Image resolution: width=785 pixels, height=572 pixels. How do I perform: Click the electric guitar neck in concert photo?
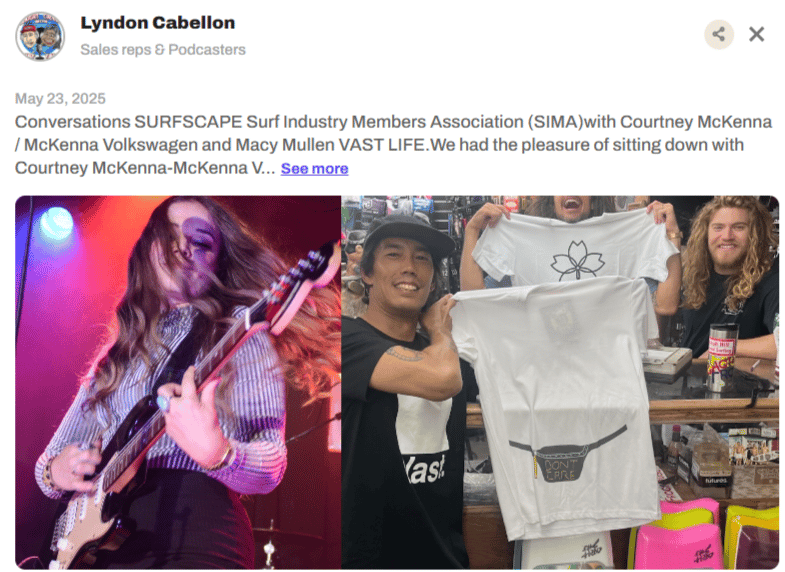[x=260, y=318]
